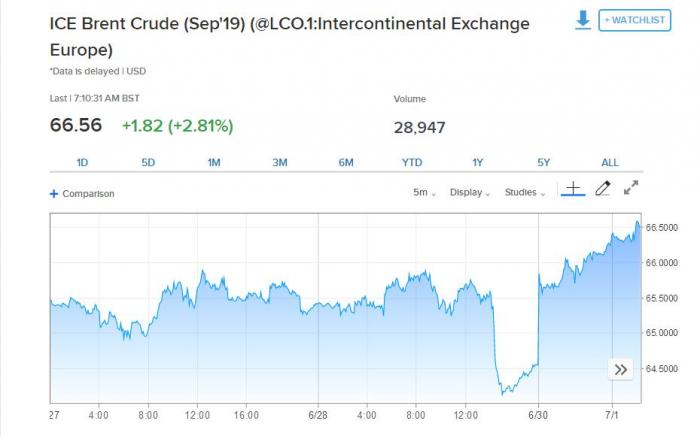
Task: Click the plus icon beside Comparison
Action: (x=54, y=194)
